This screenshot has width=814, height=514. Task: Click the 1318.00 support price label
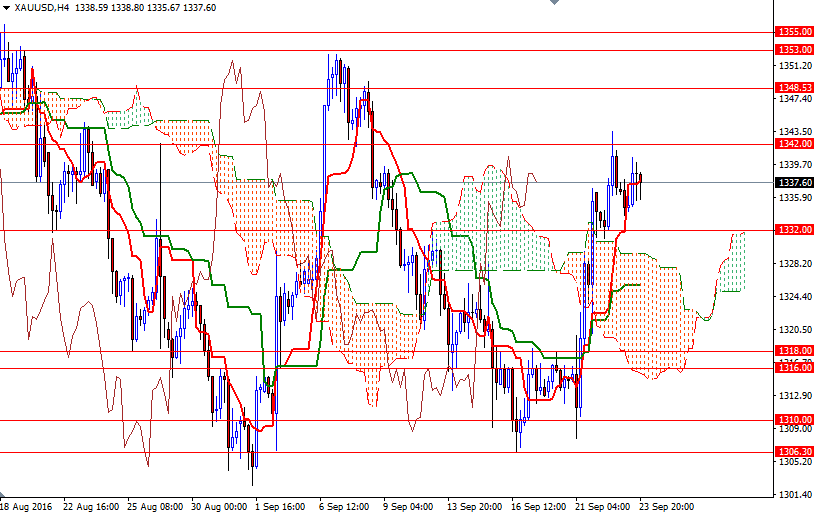coord(794,351)
